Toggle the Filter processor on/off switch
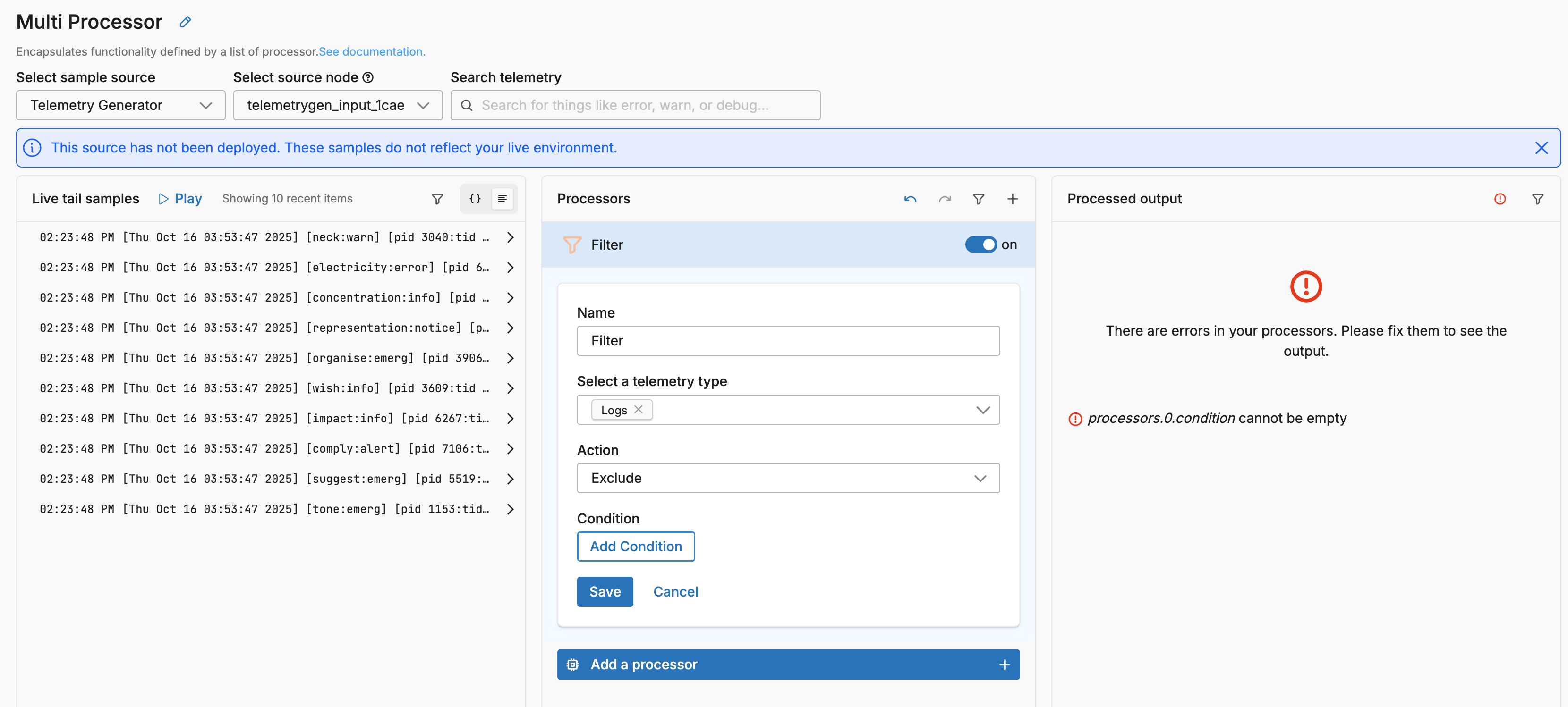This screenshot has height=707, width=1568. pos(980,244)
